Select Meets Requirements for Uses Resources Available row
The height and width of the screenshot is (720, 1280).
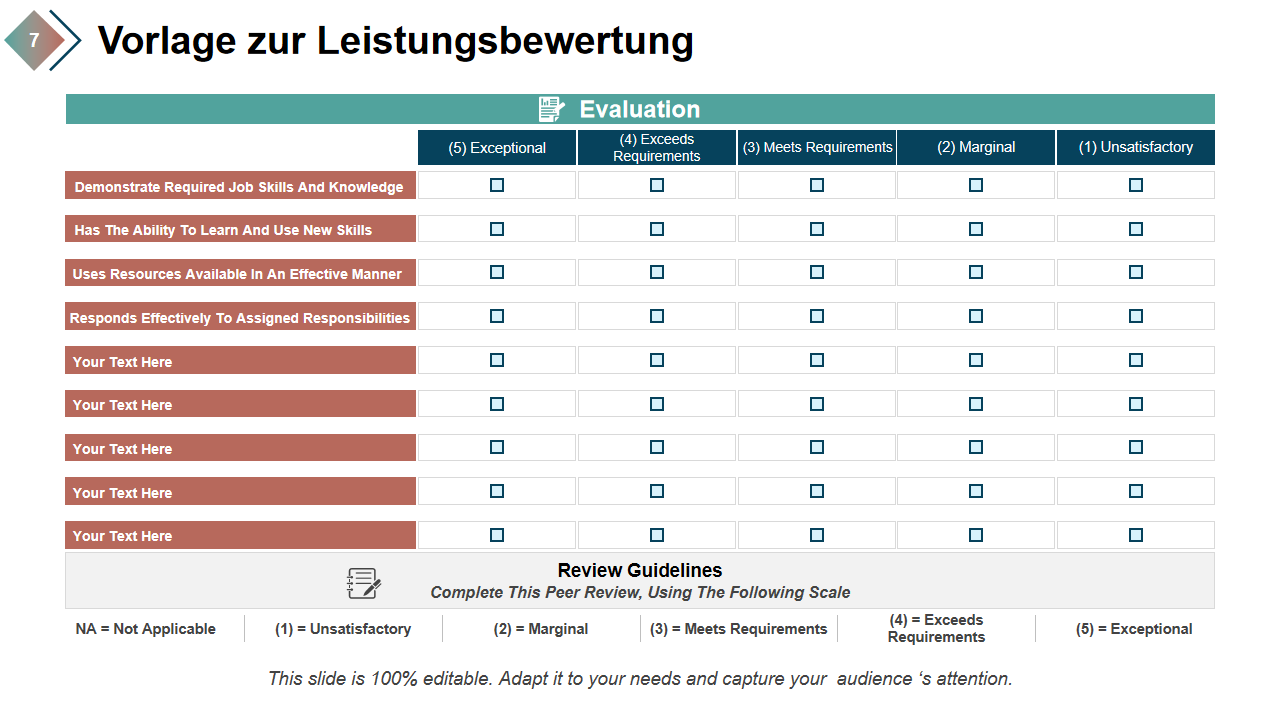pyautogui.click(x=817, y=272)
